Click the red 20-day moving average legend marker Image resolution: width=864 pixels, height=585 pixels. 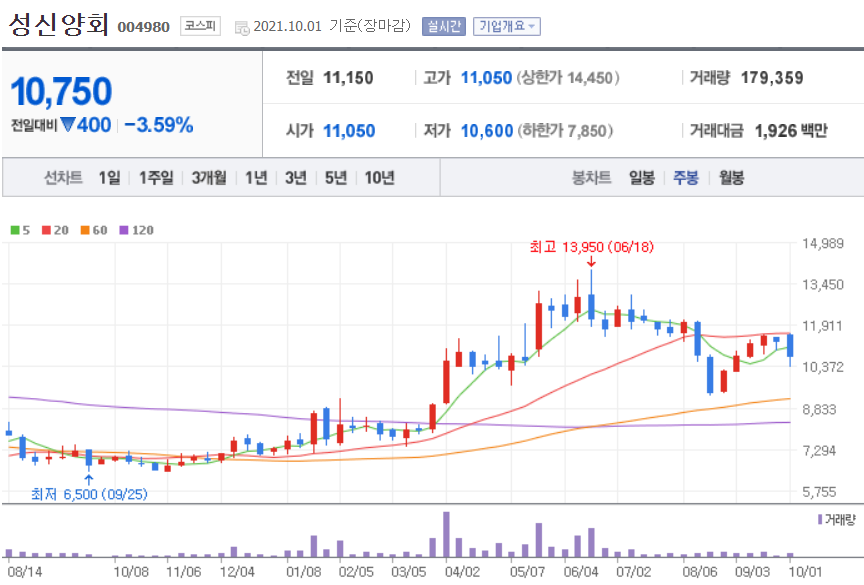46,229
